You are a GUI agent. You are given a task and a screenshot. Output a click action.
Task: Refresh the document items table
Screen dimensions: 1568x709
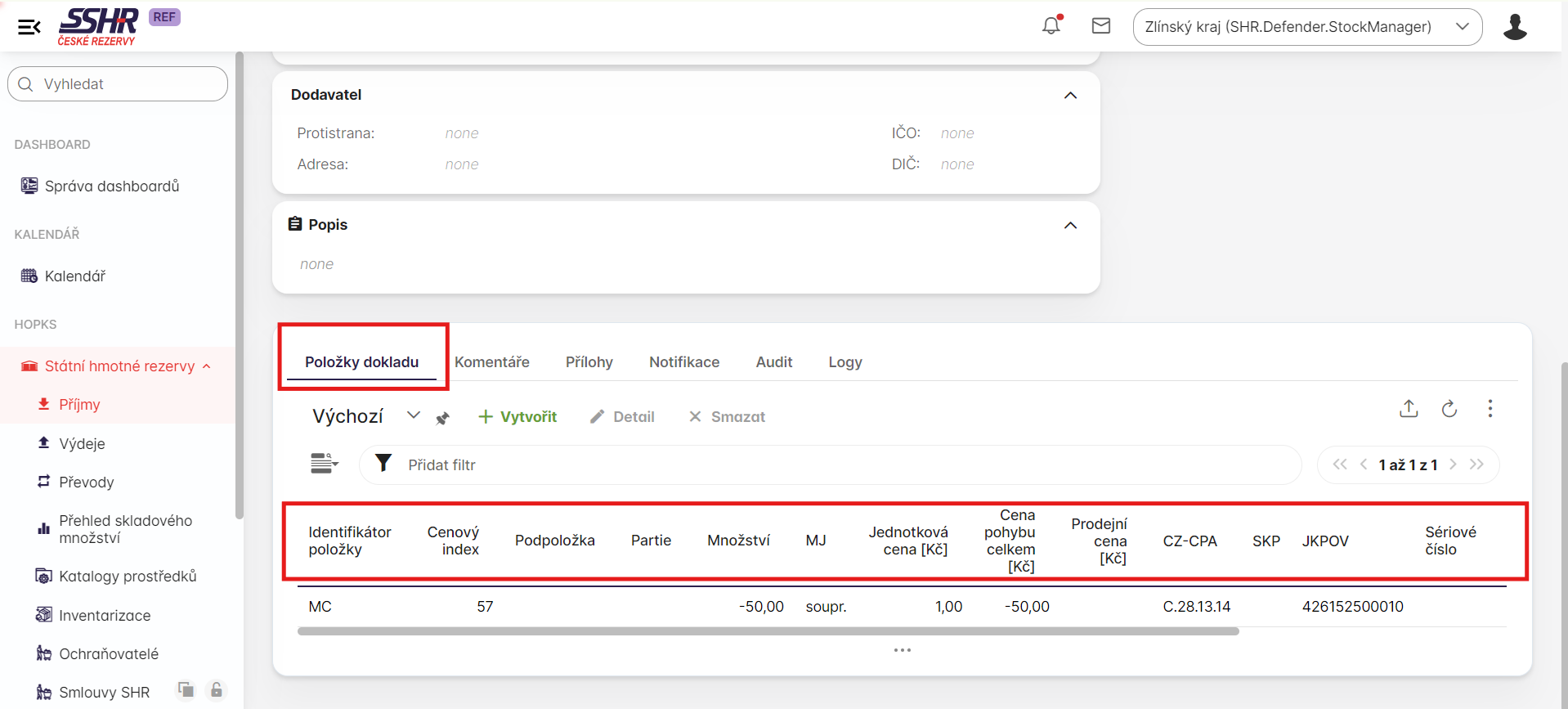pyautogui.click(x=1449, y=409)
